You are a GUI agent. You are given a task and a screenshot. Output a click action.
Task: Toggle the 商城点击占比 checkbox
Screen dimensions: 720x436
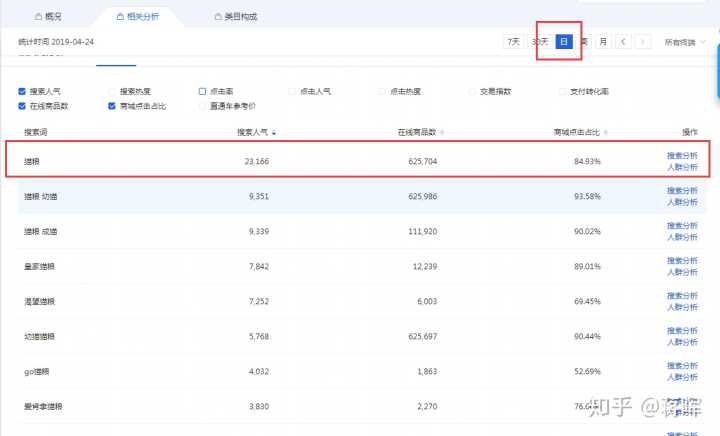[112, 105]
